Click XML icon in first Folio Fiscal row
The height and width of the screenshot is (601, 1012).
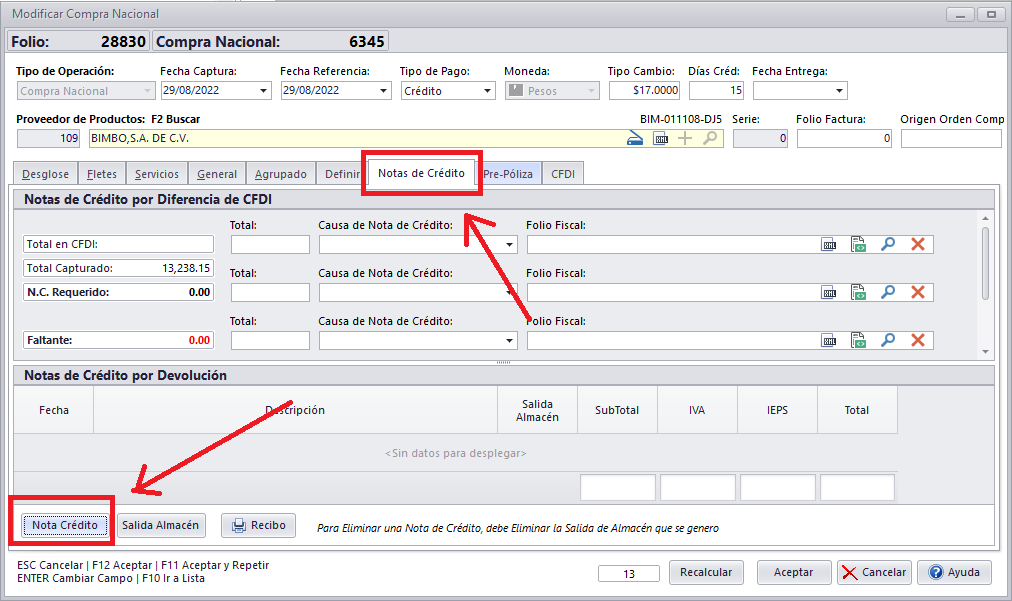829,244
